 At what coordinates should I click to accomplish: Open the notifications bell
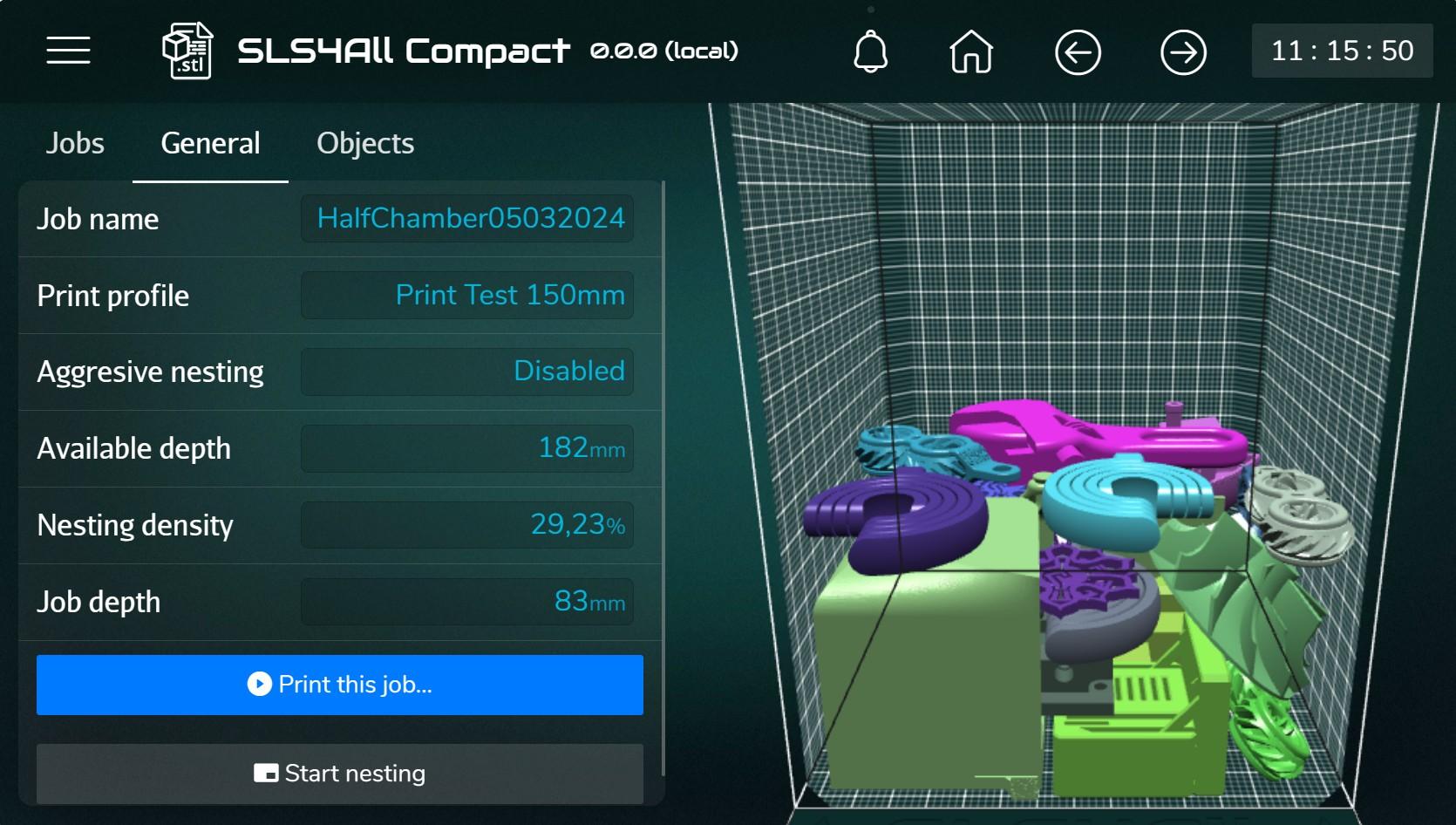tap(869, 51)
